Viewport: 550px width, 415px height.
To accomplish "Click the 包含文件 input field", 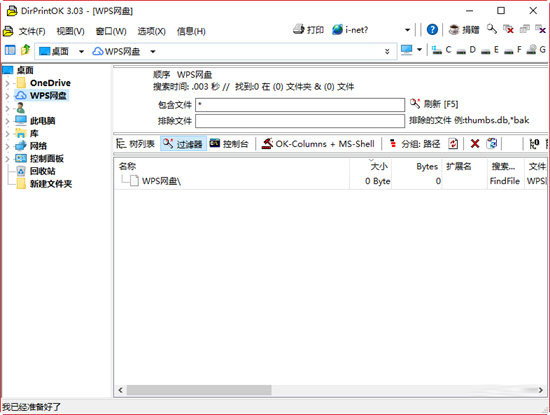I will (300, 105).
